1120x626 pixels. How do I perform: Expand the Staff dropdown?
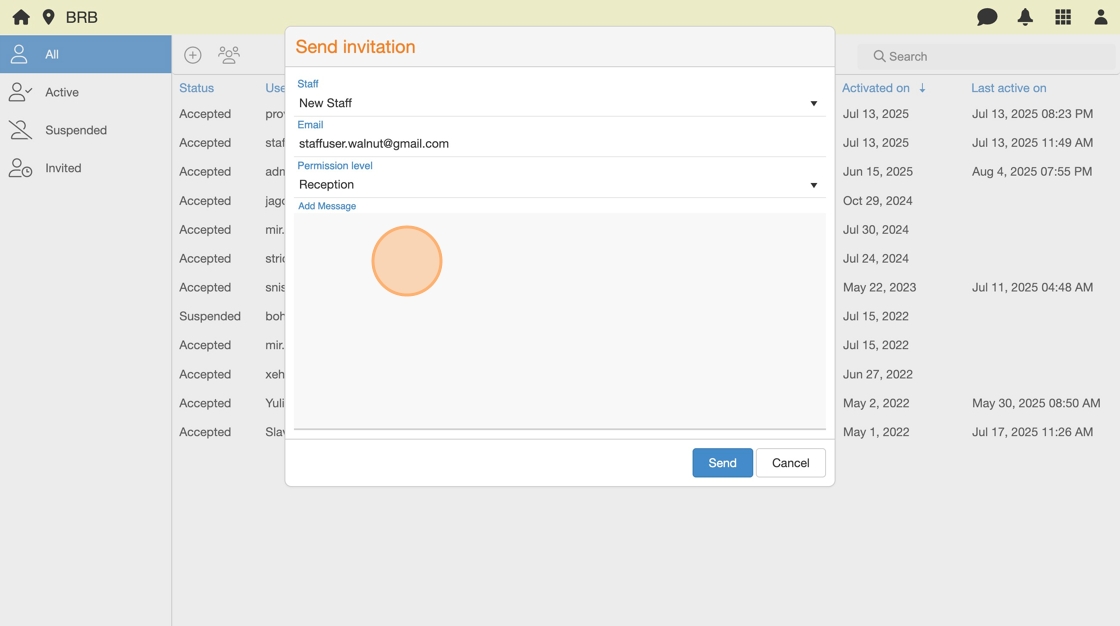(x=559, y=103)
